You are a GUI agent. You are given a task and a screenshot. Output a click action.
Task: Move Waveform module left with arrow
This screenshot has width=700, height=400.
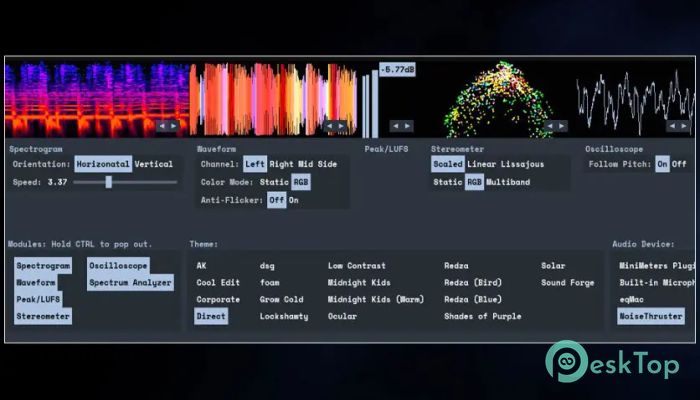pyautogui.click(x=329, y=126)
